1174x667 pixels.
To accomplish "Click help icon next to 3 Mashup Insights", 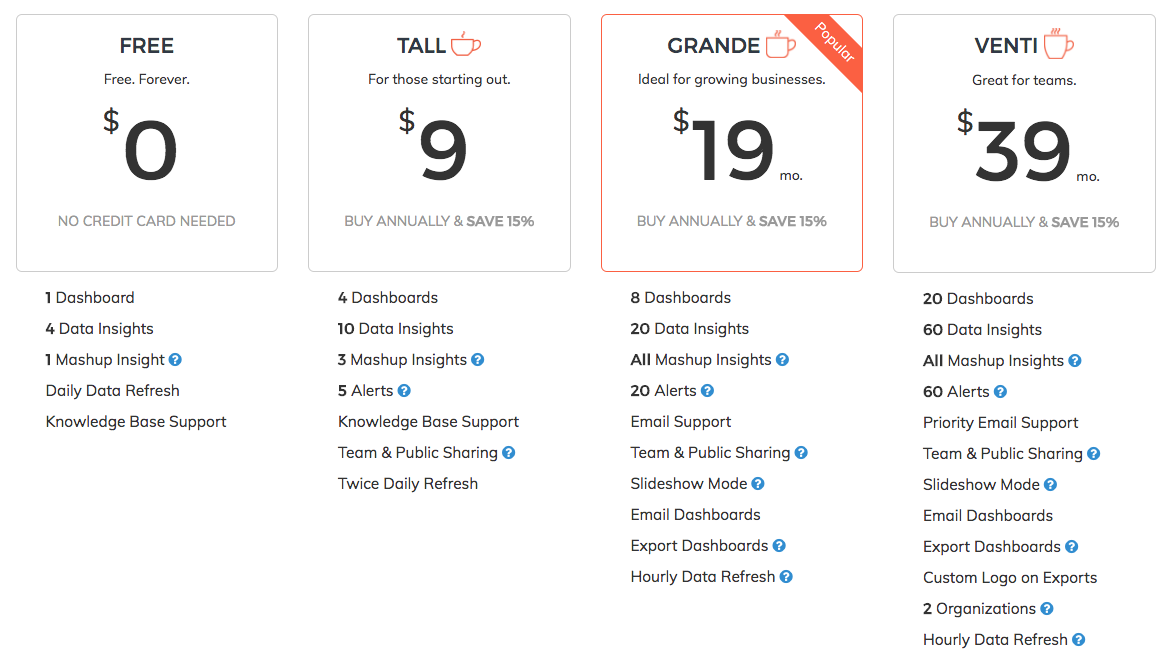I will [x=478, y=360].
